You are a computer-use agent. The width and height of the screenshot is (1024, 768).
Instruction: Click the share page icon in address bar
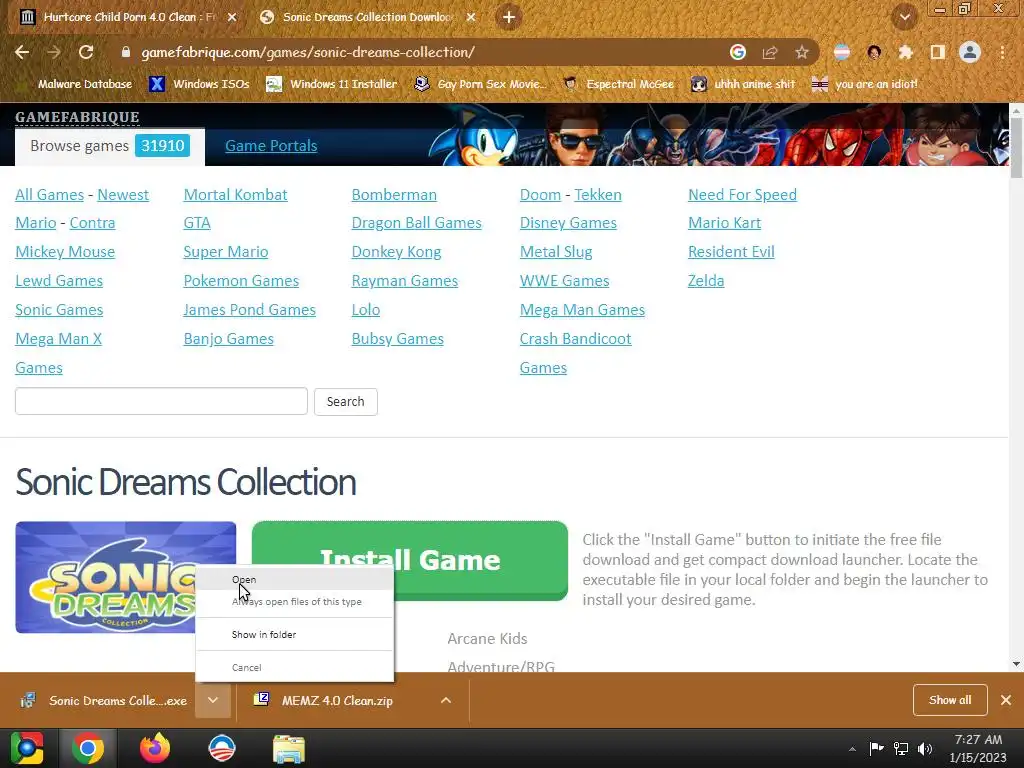(x=770, y=52)
